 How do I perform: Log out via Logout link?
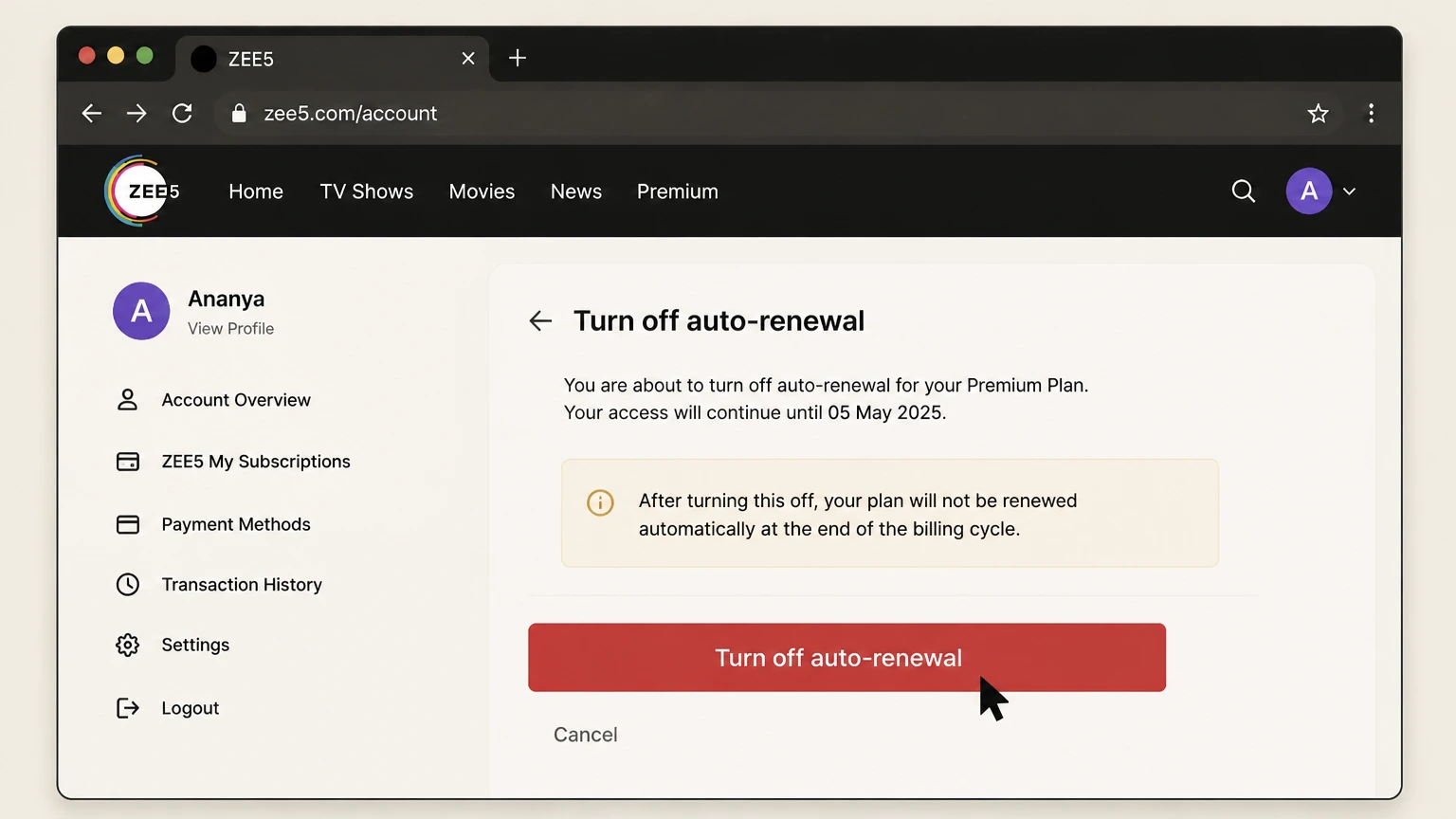191,708
